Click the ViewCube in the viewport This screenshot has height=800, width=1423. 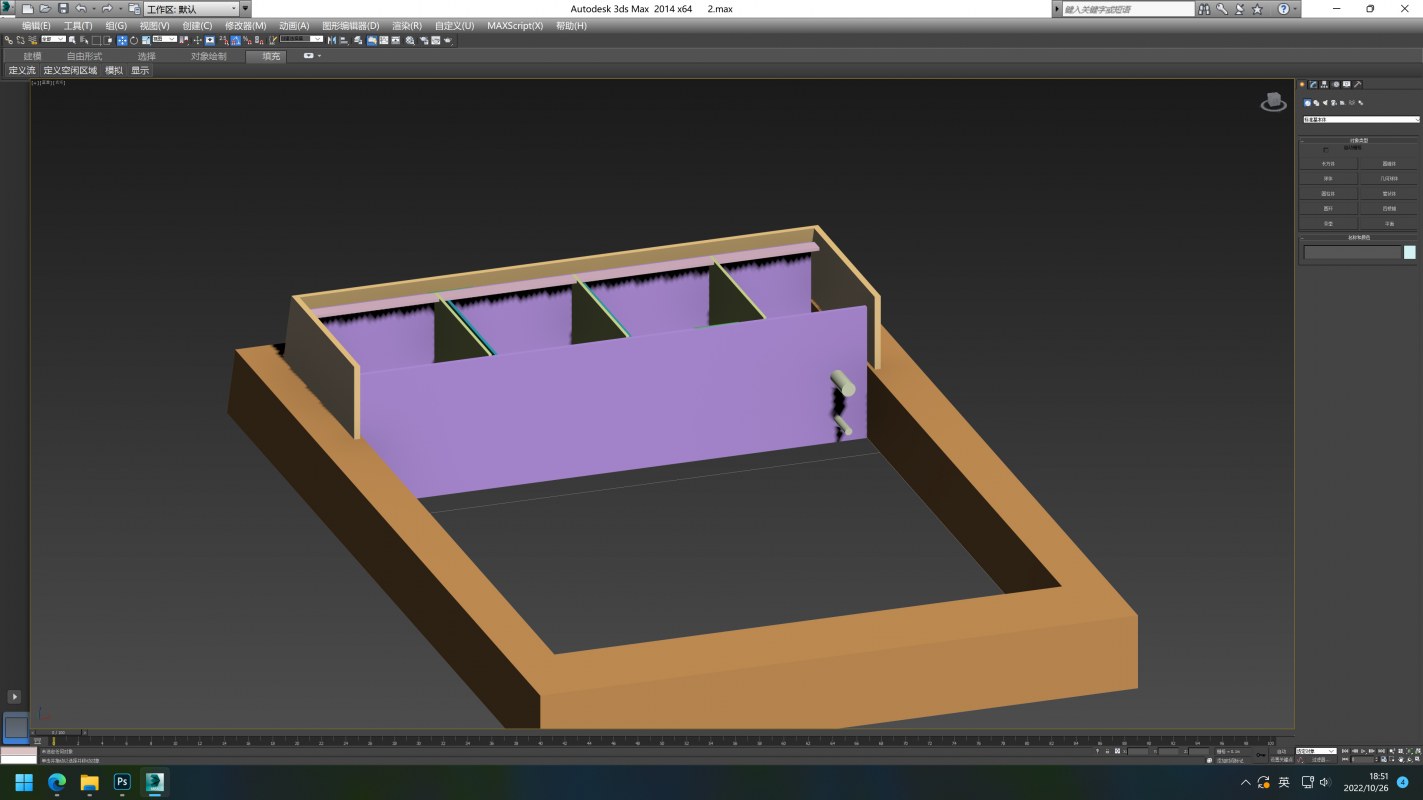click(1273, 101)
